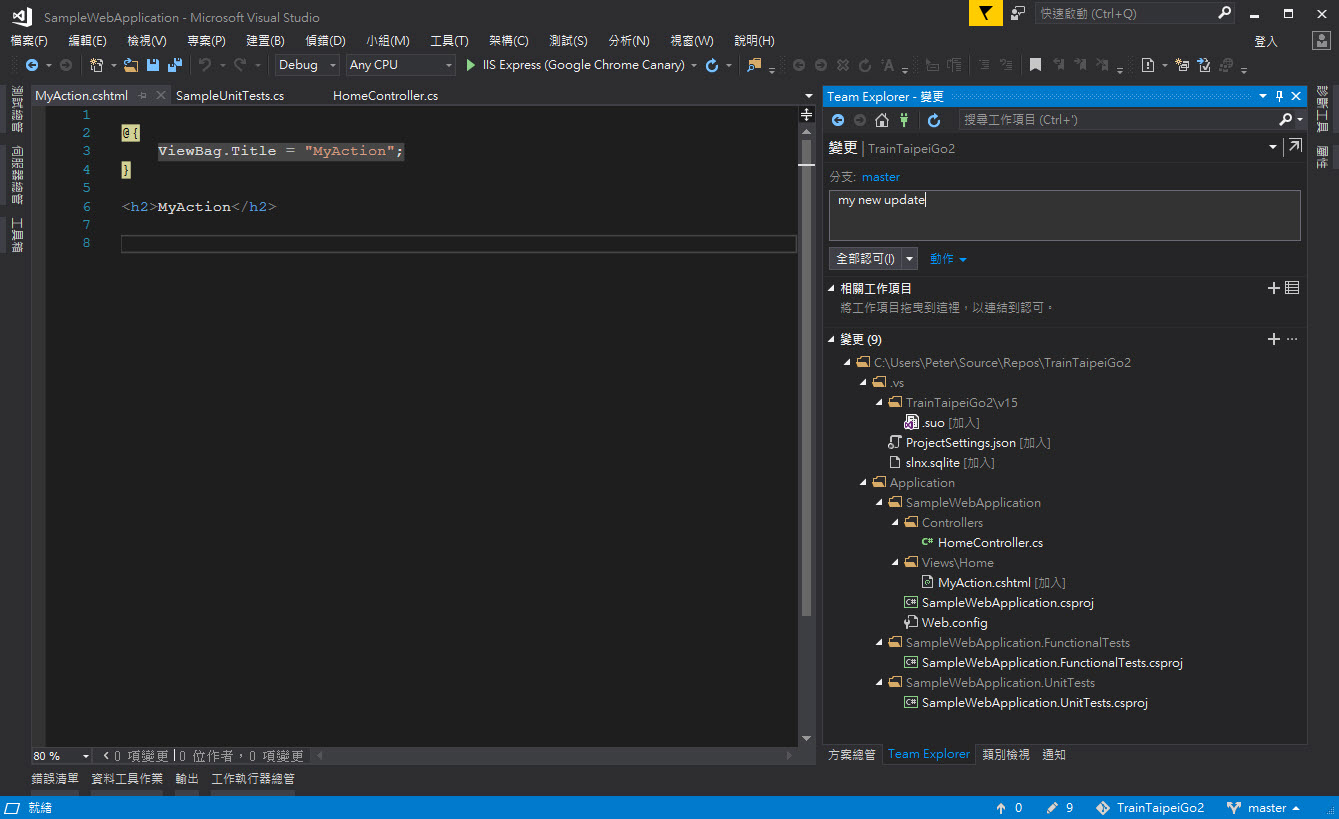Viewport: 1339px width, 819px height.
Task: Click the Find in Files toolbar icon
Action: [754, 65]
